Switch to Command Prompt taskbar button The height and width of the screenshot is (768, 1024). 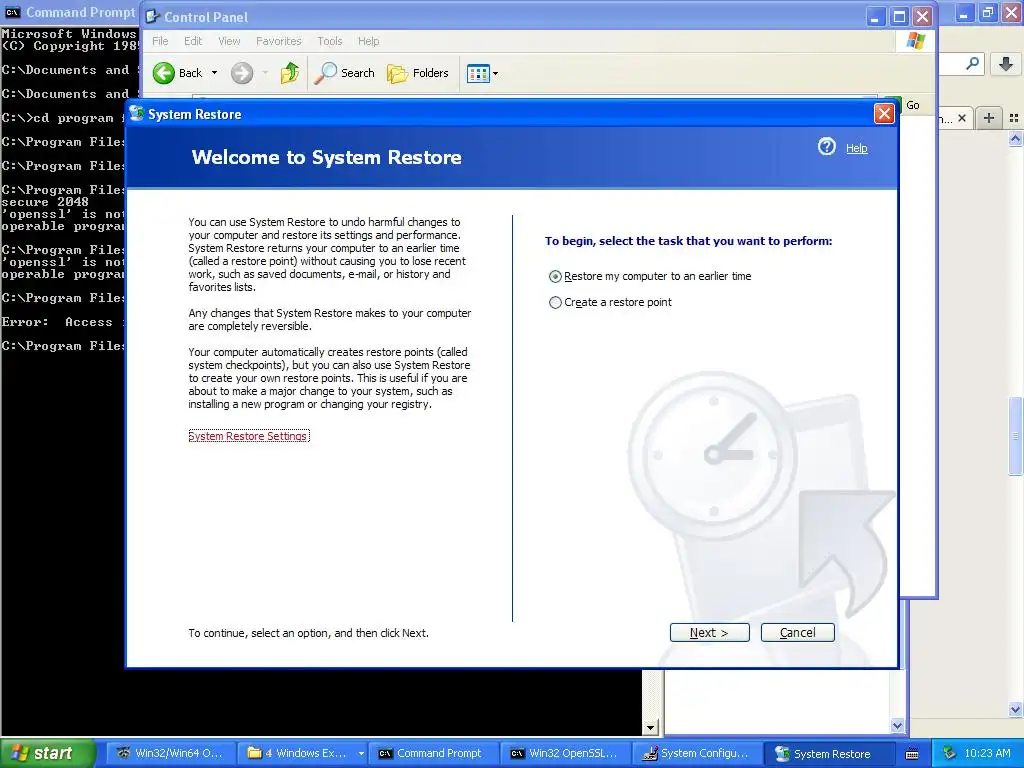coord(432,753)
